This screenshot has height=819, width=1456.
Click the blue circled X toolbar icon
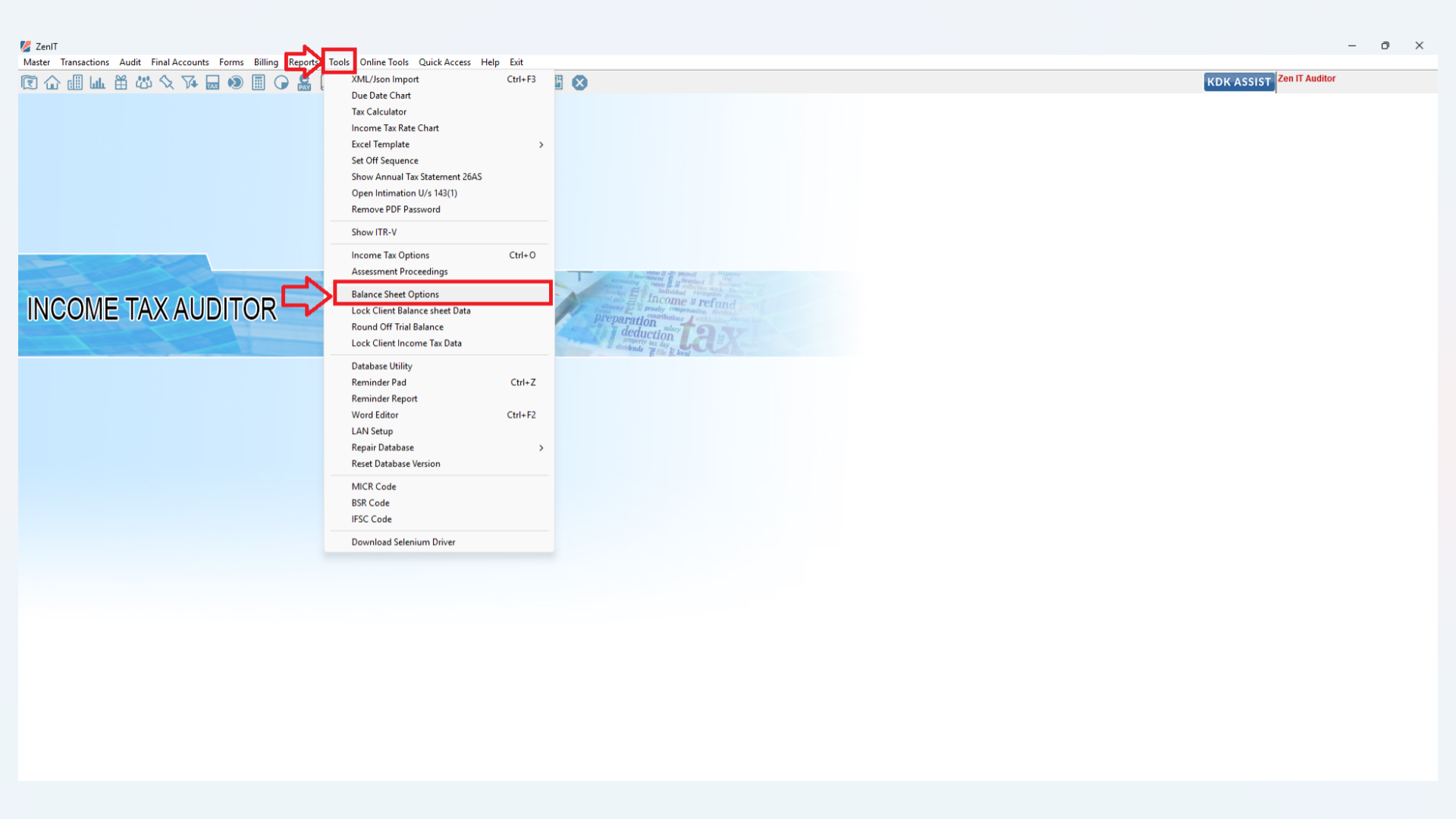580,83
